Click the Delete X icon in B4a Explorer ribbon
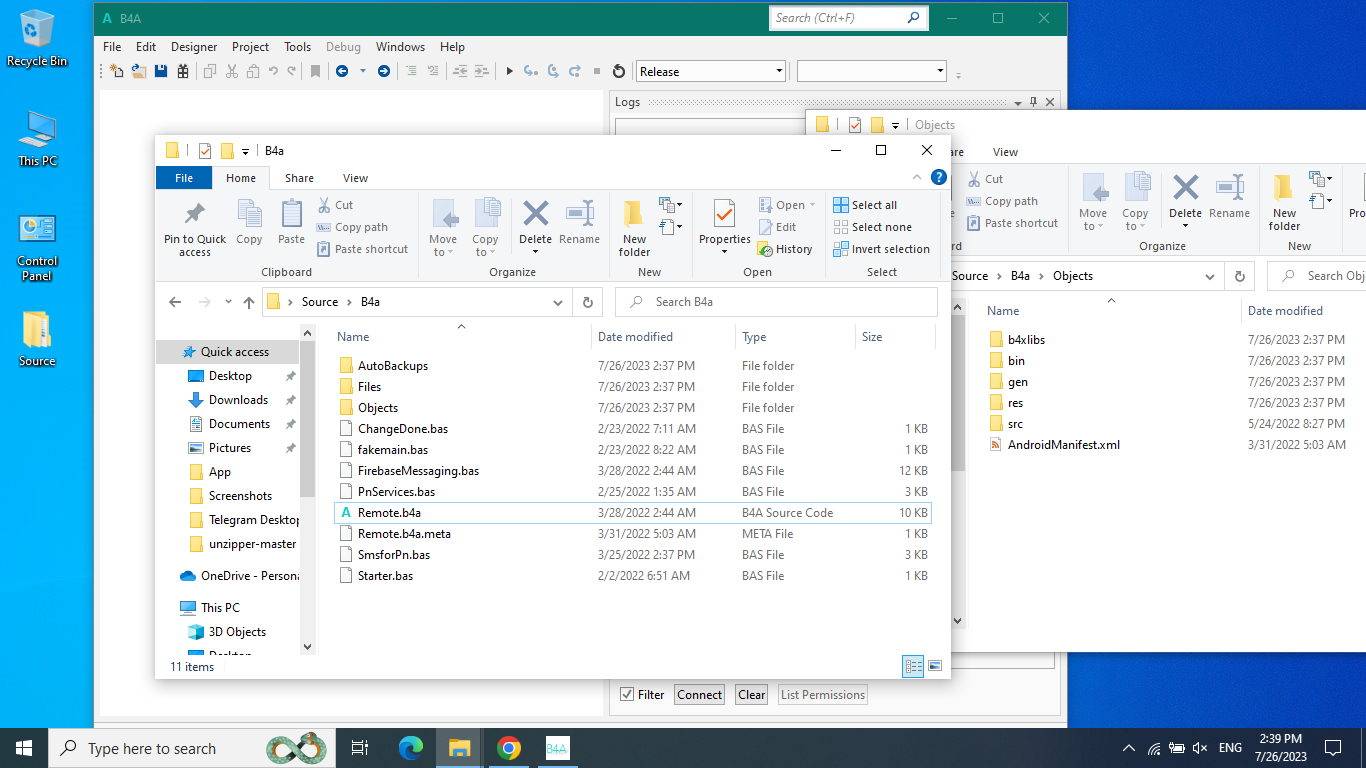 click(536, 214)
